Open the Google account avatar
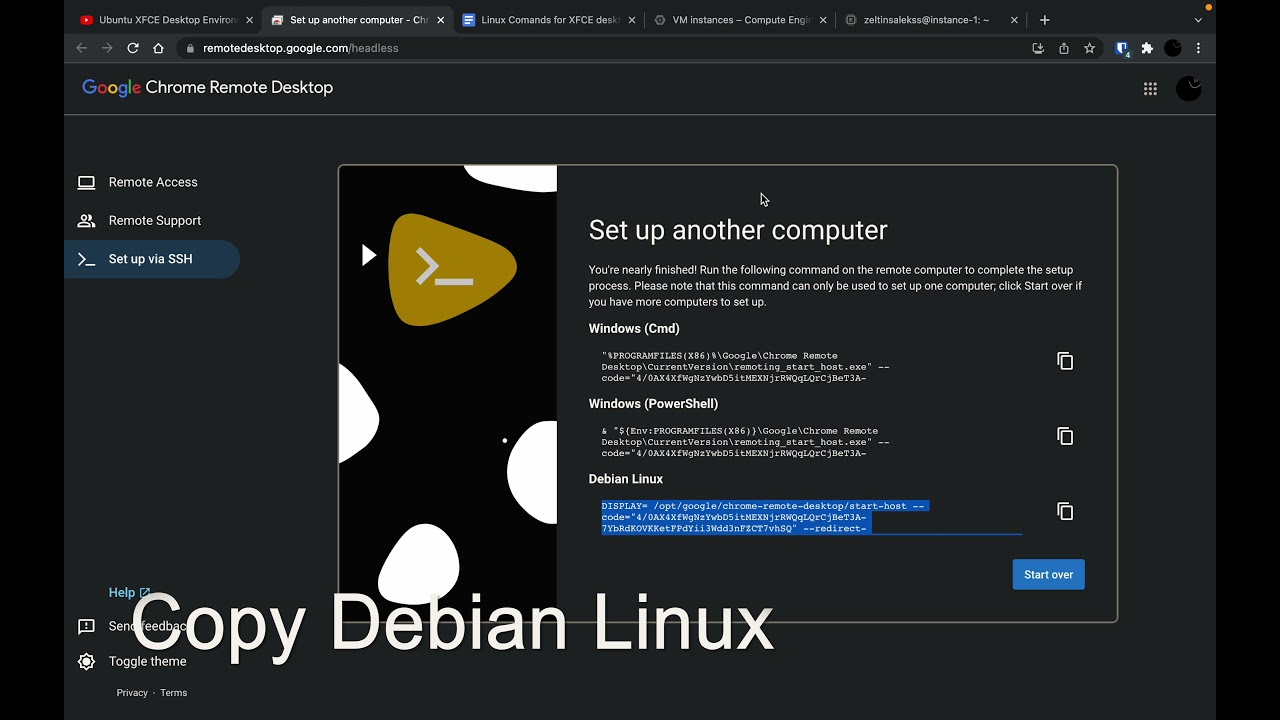Screen dimensions: 1280x720 tap(1188, 89)
